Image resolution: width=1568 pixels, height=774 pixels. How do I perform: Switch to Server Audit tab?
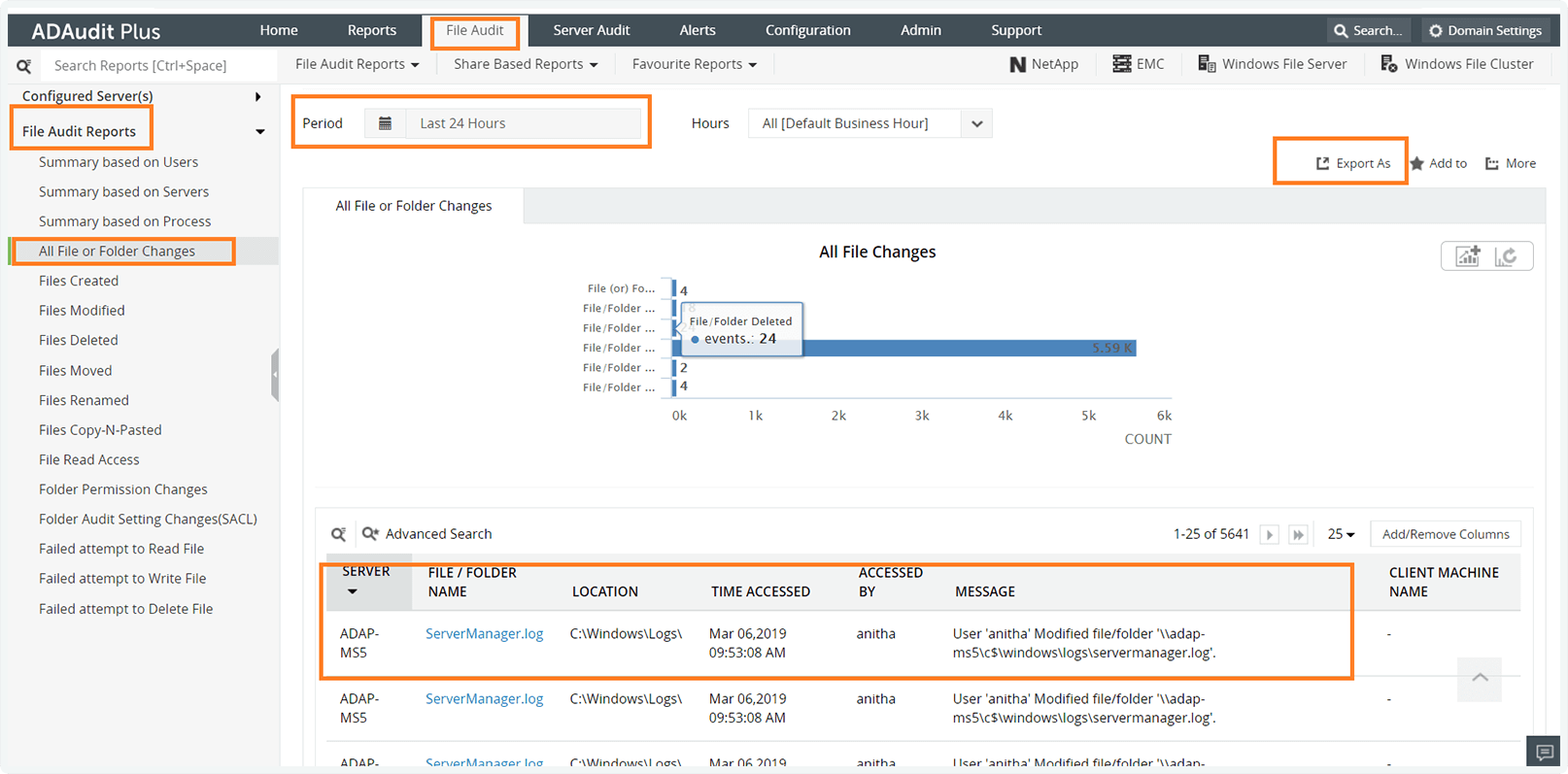click(x=591, y=30)
